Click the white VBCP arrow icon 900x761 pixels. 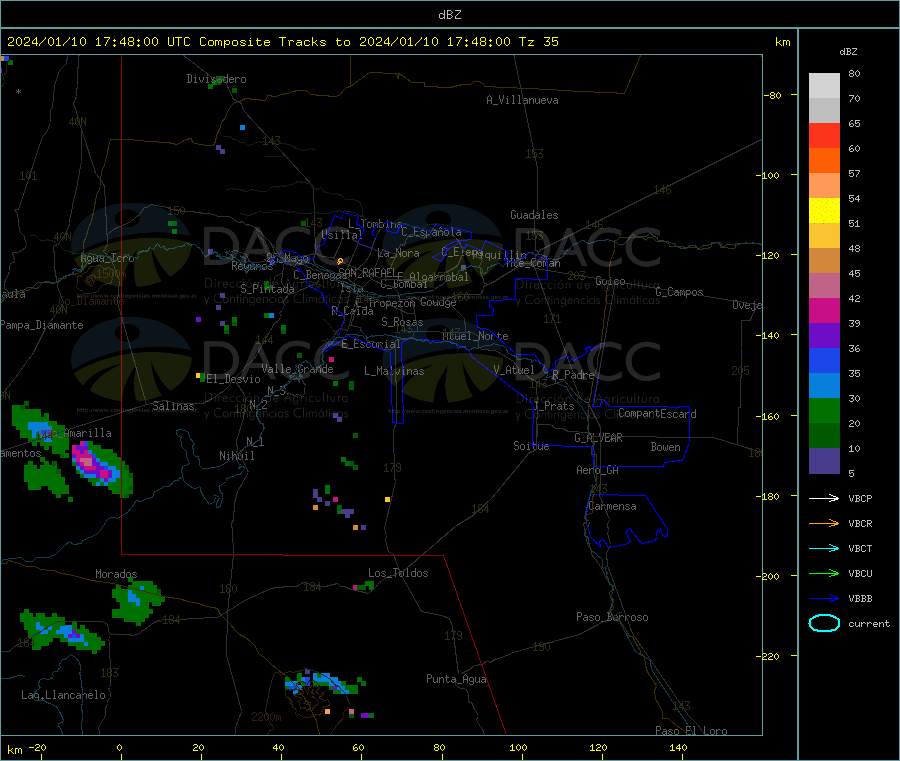pyautogui.click(x=824, y=498)
